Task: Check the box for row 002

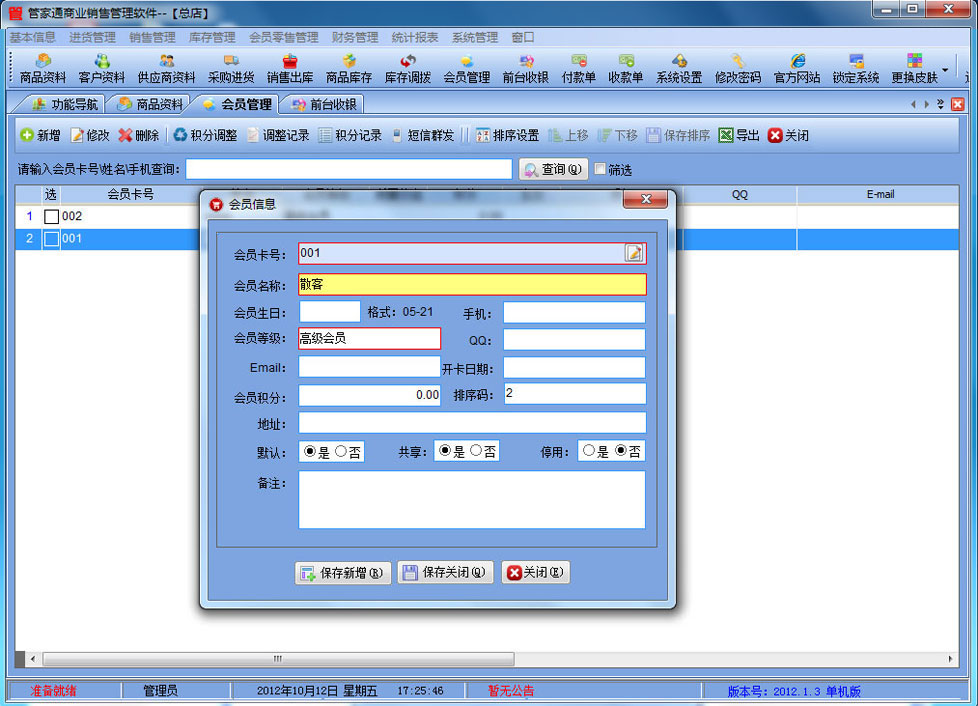Action: click(x=52, y=216)
